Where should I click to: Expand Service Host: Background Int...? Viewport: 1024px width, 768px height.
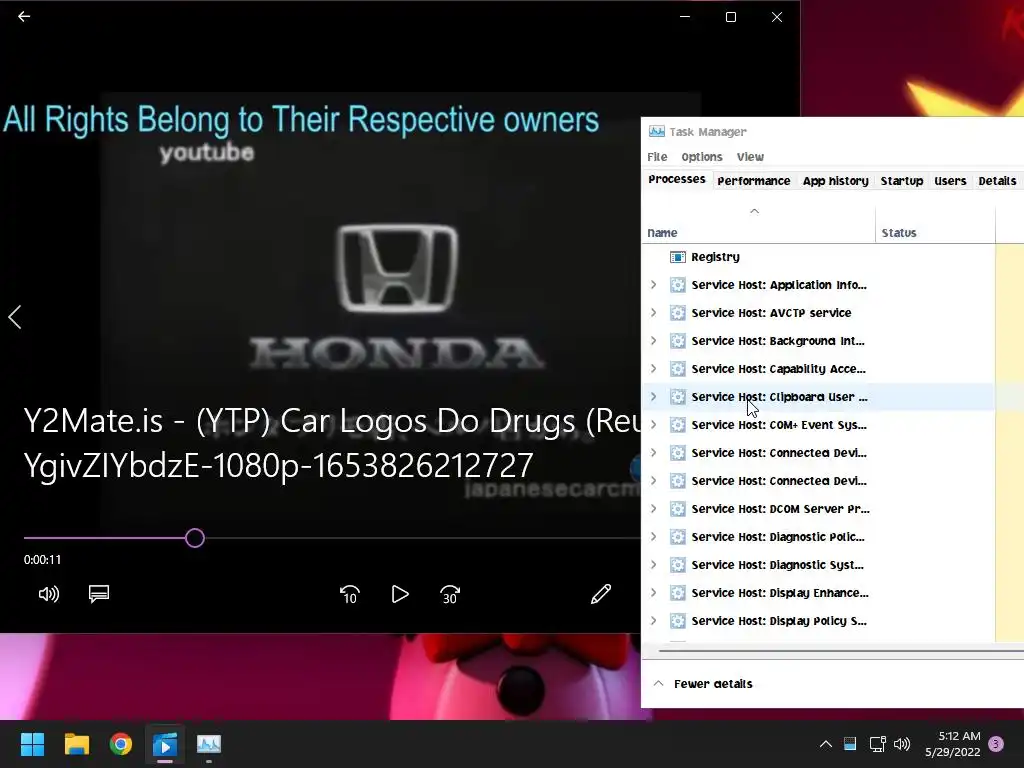pyautogui.click(x=654, y=341)
